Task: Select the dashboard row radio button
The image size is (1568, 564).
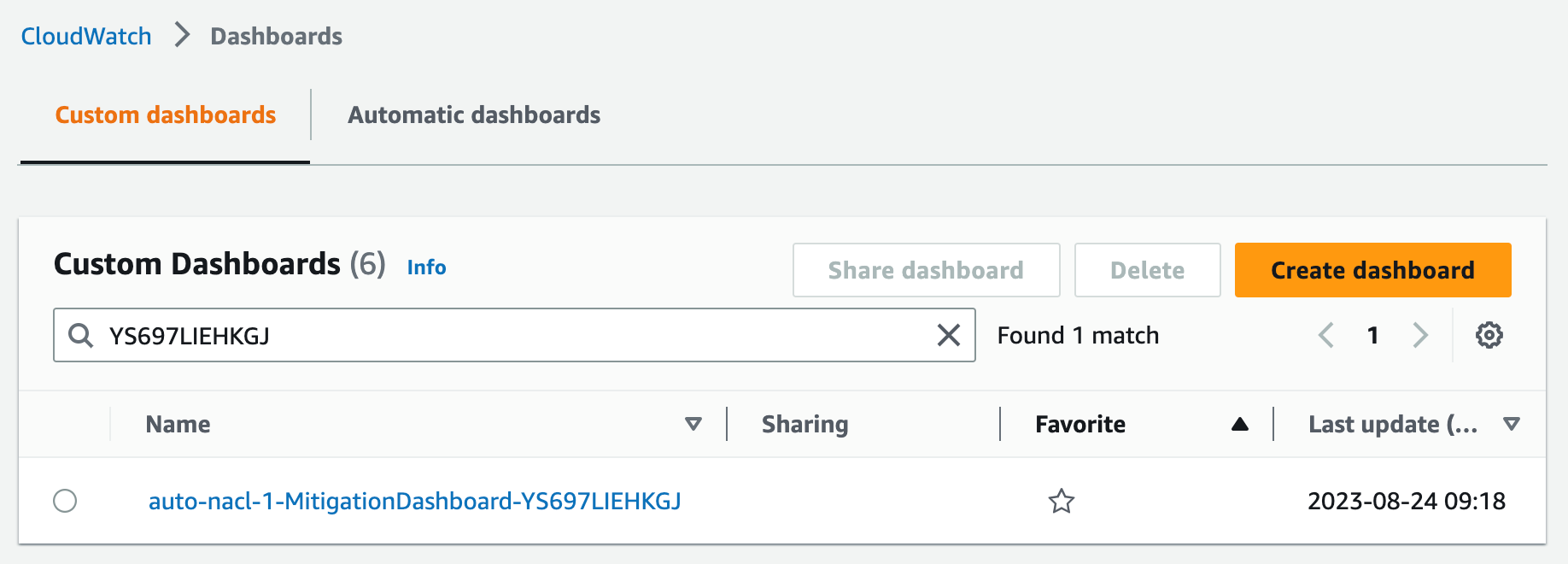Action: click(x=67, y=501)
